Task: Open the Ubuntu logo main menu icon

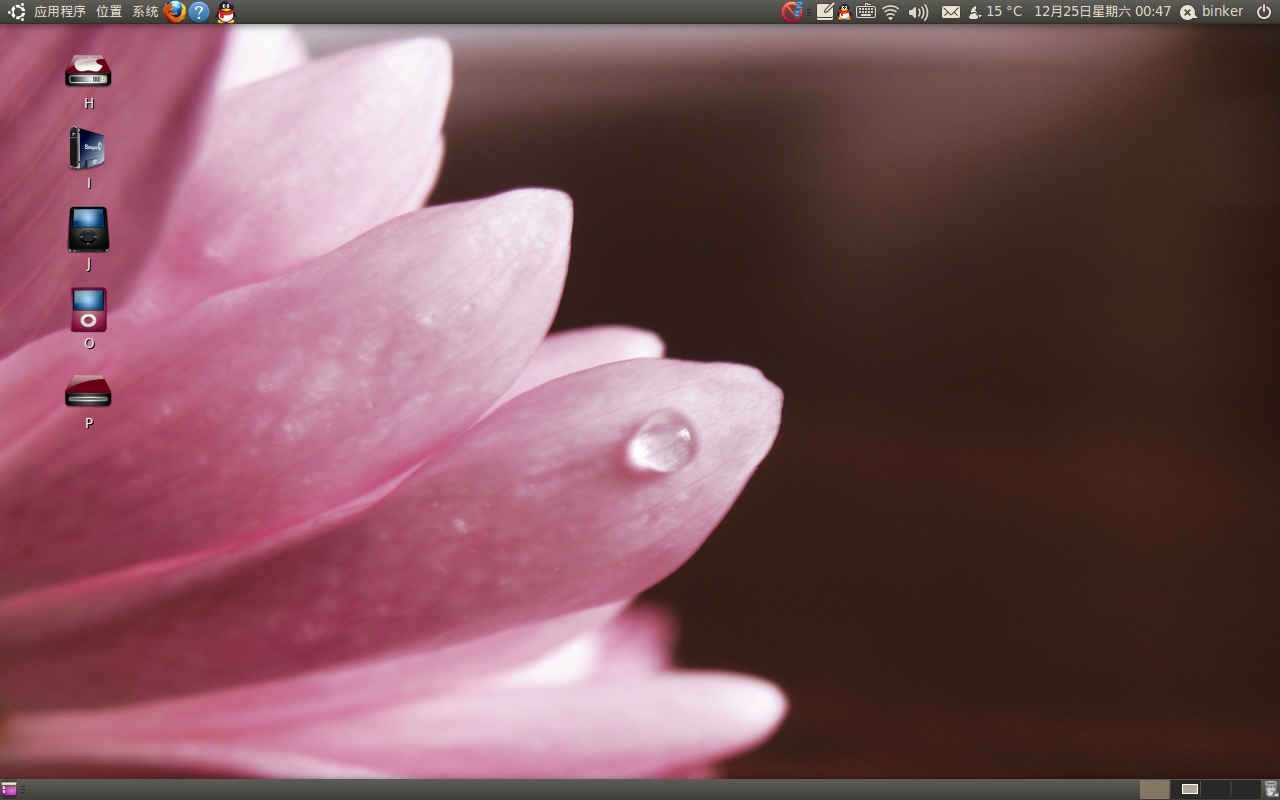Action: click(x=17, y=12)
